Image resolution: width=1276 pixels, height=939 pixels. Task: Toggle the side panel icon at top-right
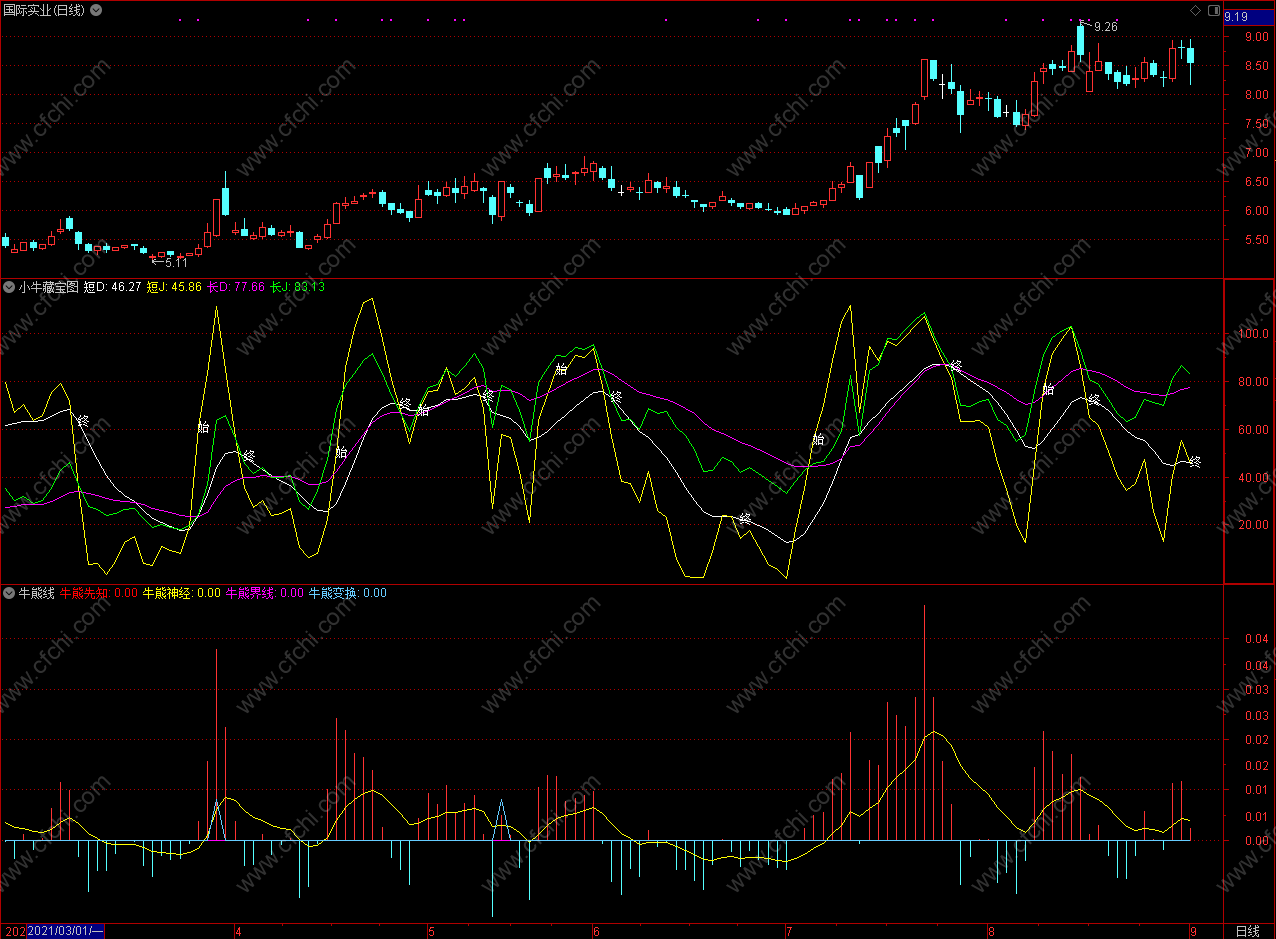(x=1213, y=10)
